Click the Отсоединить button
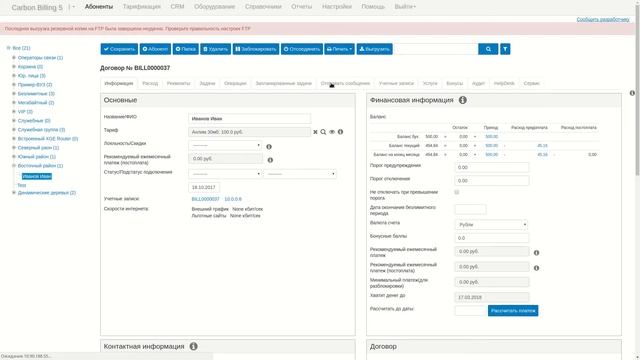This screenshot has width=640, height=360. pos(302,49)
